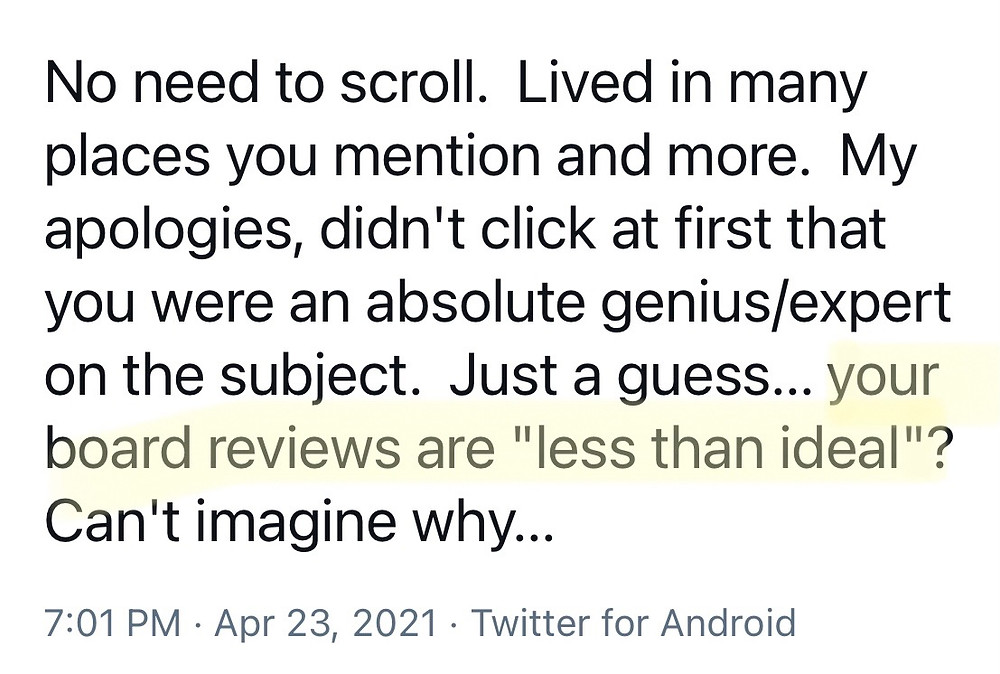Click the highlighted word "your"
Viewport: 1000px width, 674px height.
883,377
